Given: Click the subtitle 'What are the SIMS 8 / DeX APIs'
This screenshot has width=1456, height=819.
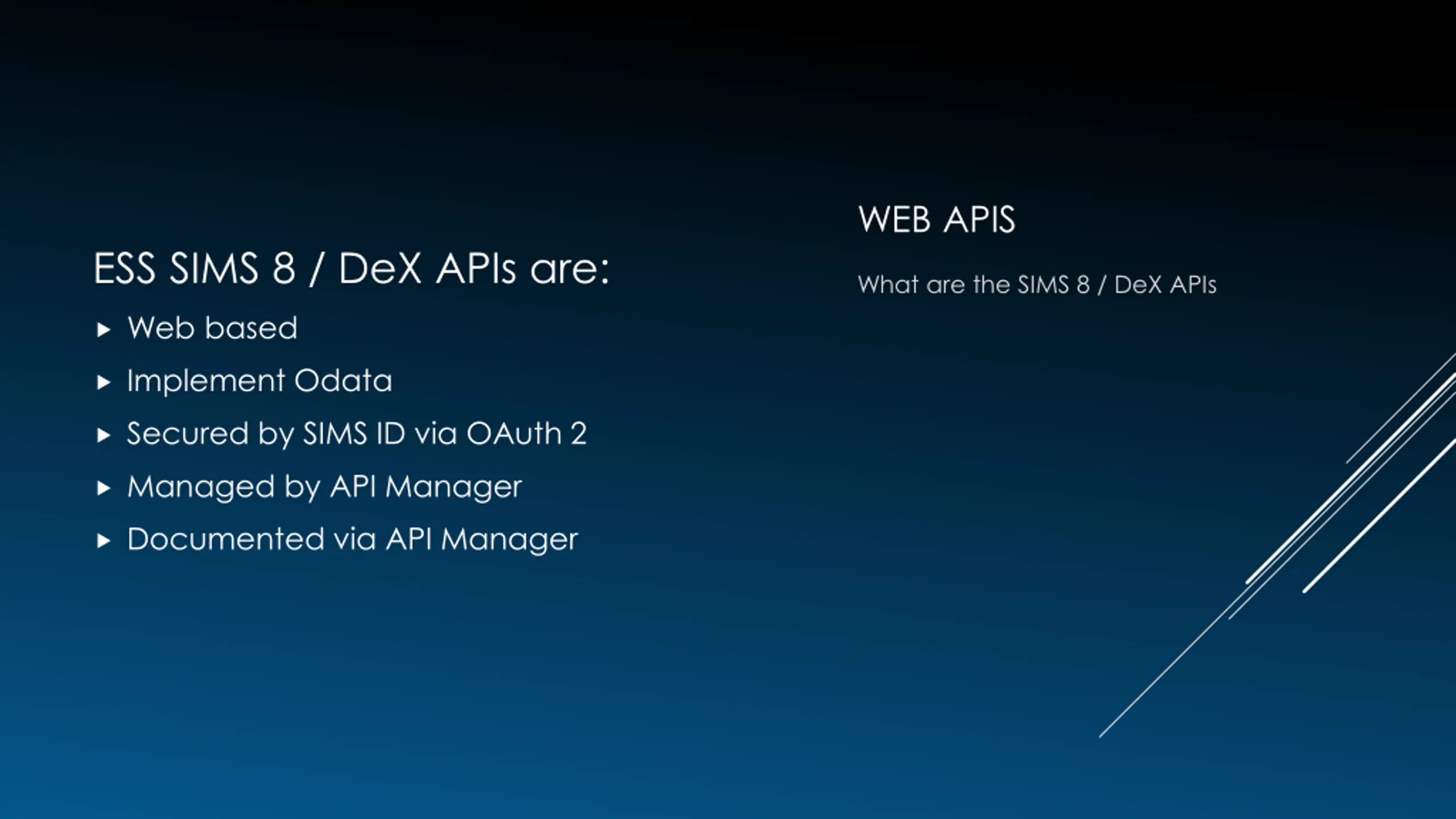Looking at the screenshot, I should pos(1037,284).
